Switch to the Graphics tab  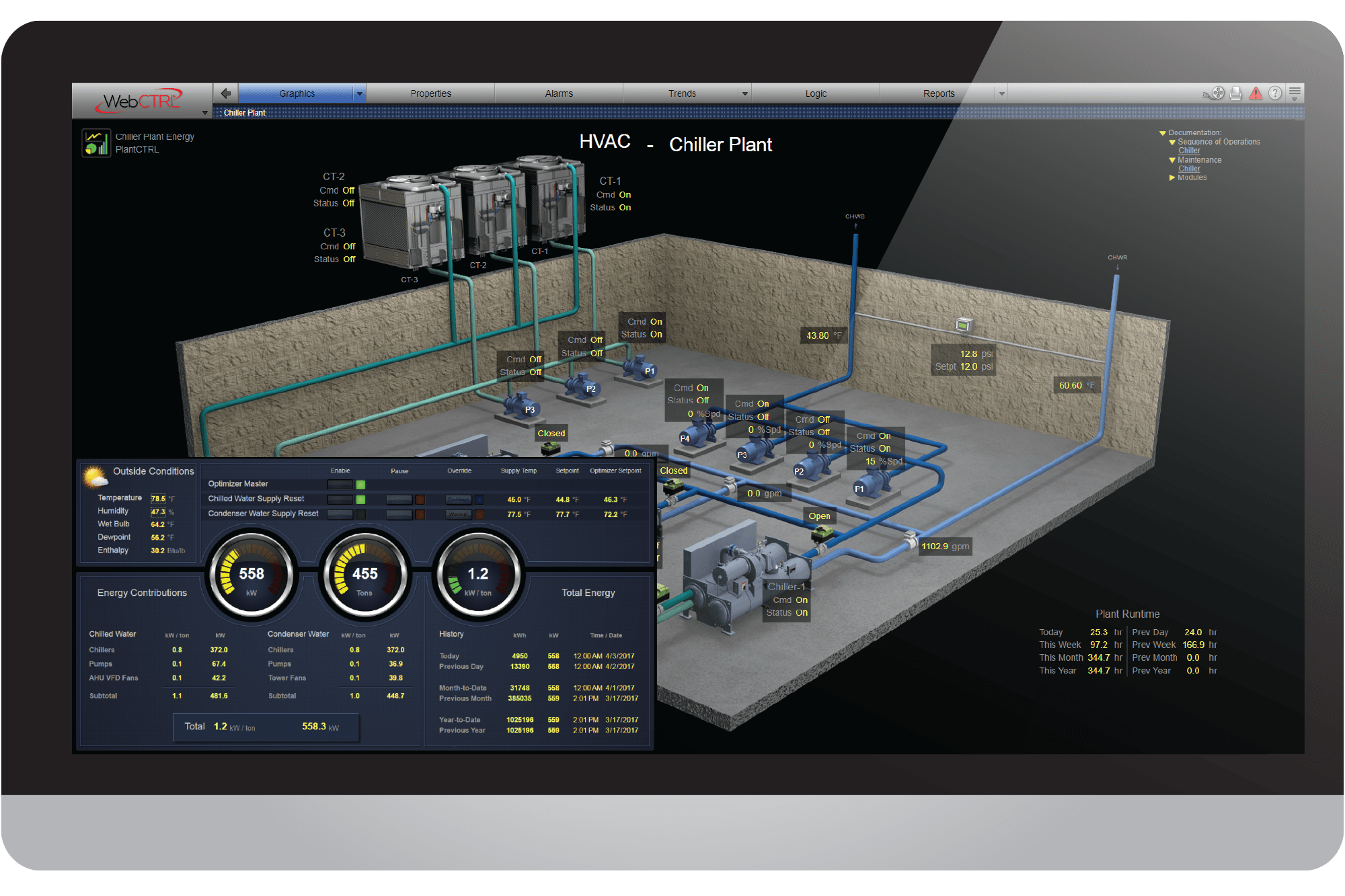pos(297,94)
